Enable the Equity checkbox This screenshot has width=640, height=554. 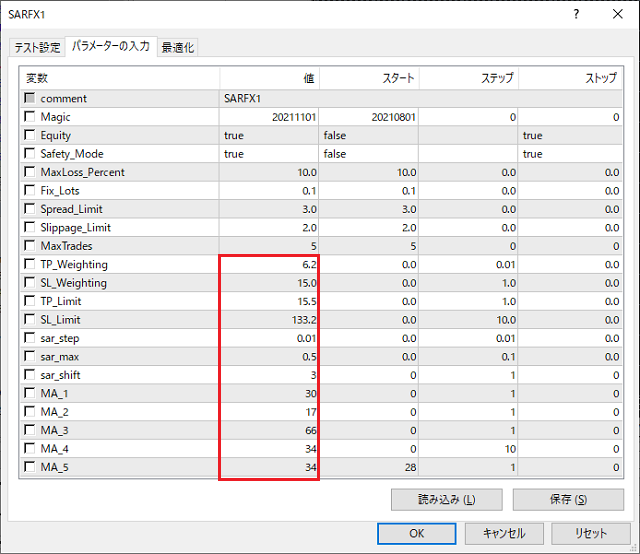[29, 135]
